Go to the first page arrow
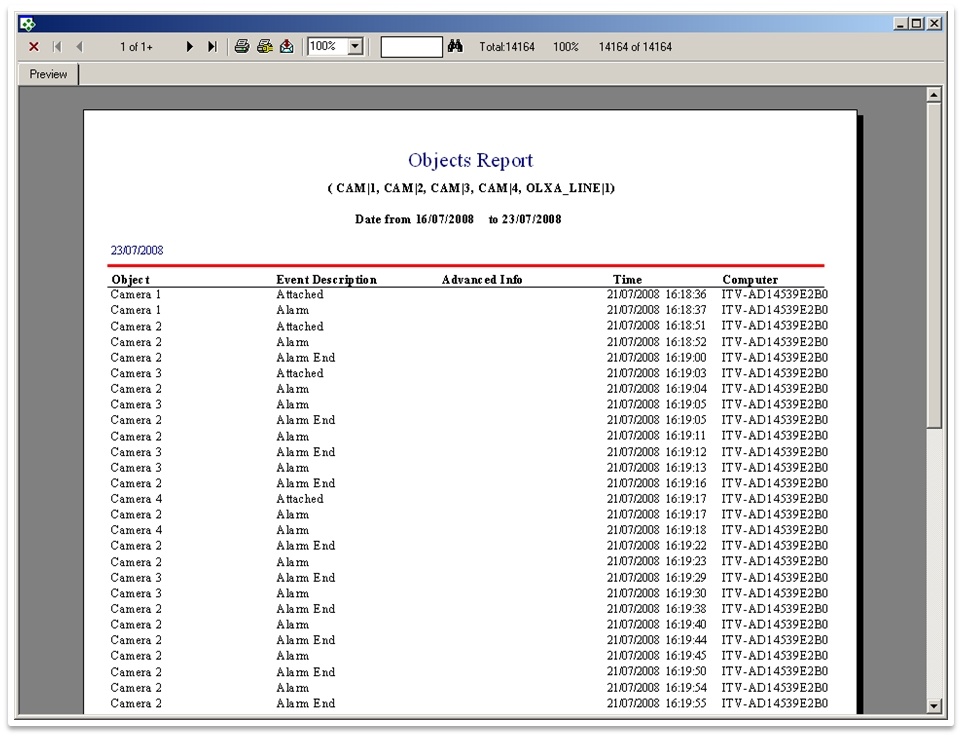962x737 pixels. (x=57, y=47)
